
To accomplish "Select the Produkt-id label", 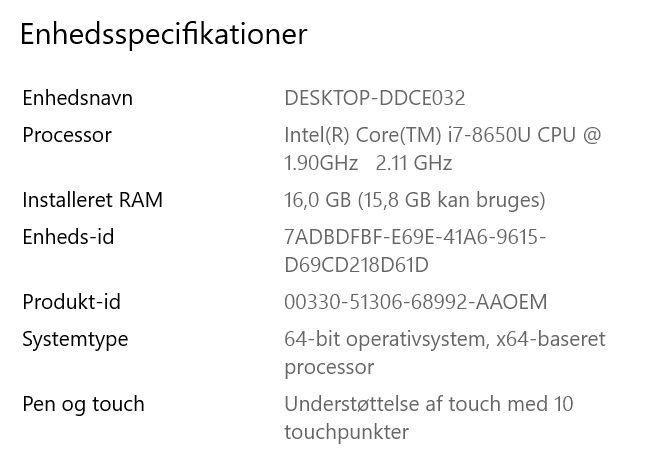I will click(x=71, y=302).
